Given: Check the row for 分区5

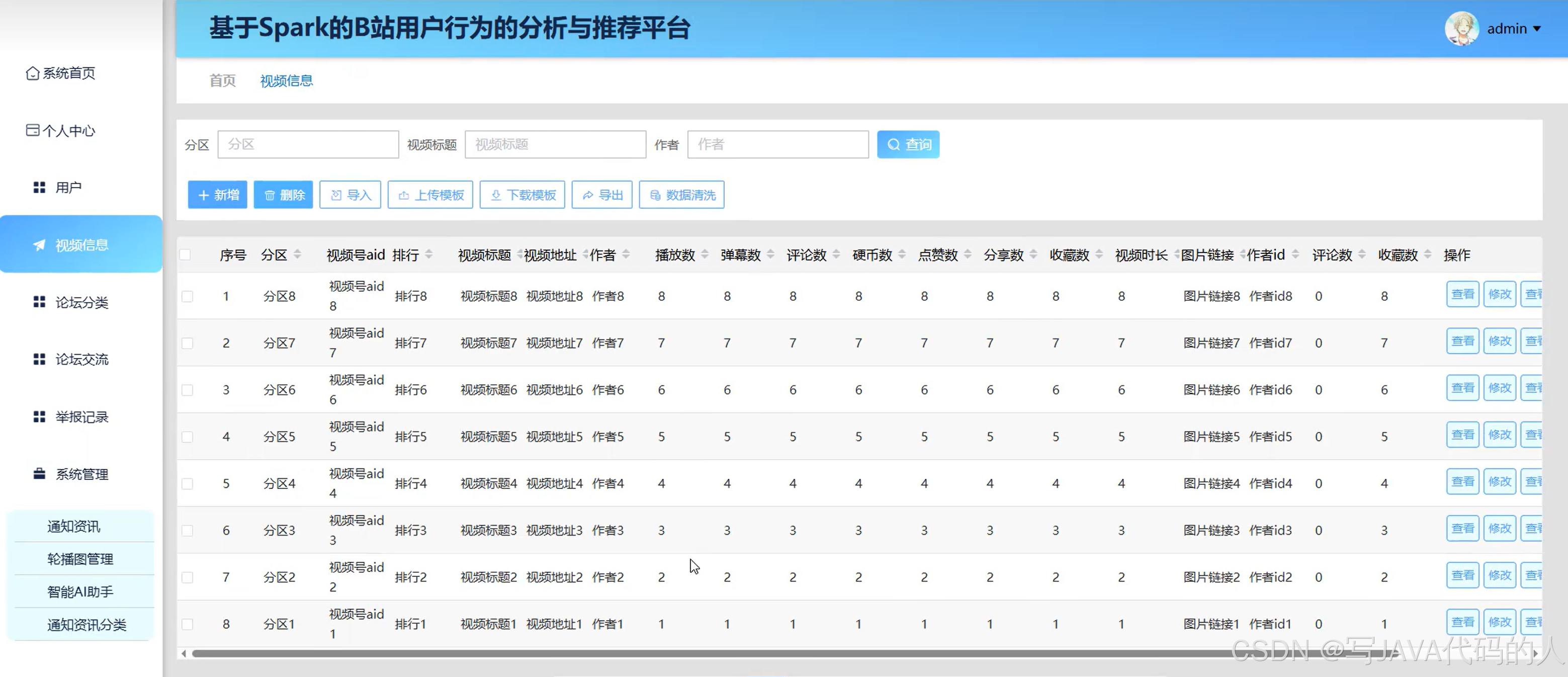Looking at the screenshot, I should point(188,437).
